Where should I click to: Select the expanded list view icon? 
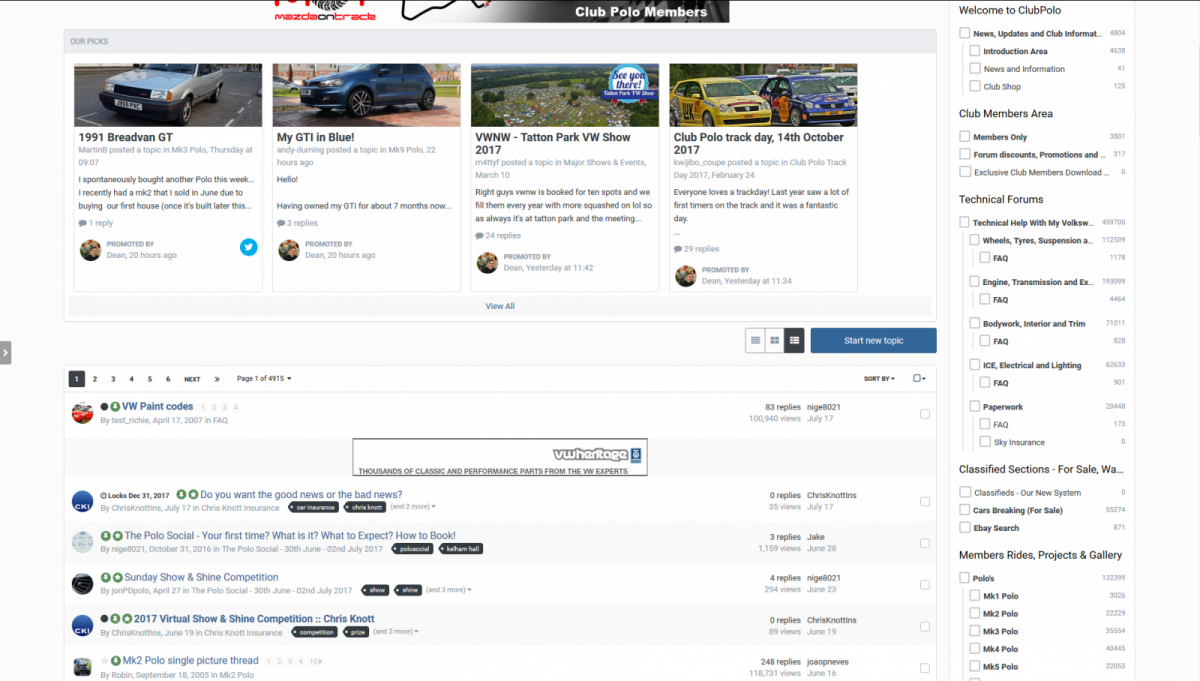(x=794, y=341)
